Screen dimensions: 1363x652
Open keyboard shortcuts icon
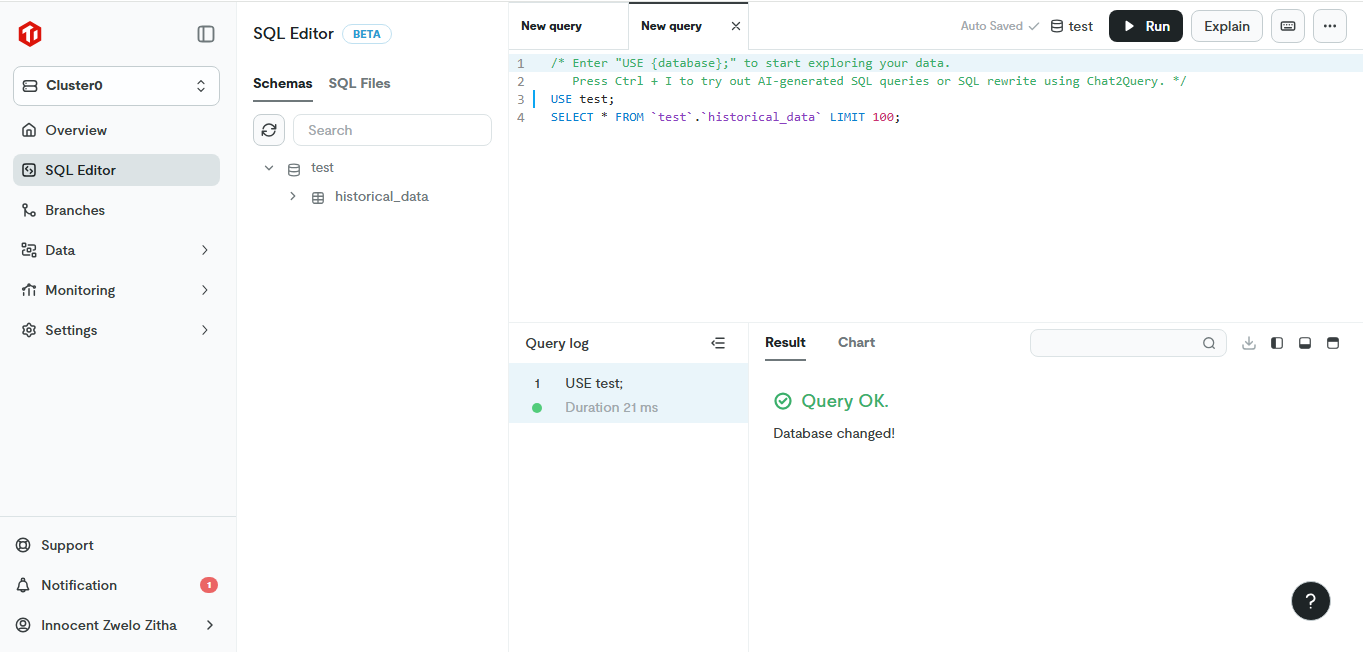click(x=1288, y=26)
